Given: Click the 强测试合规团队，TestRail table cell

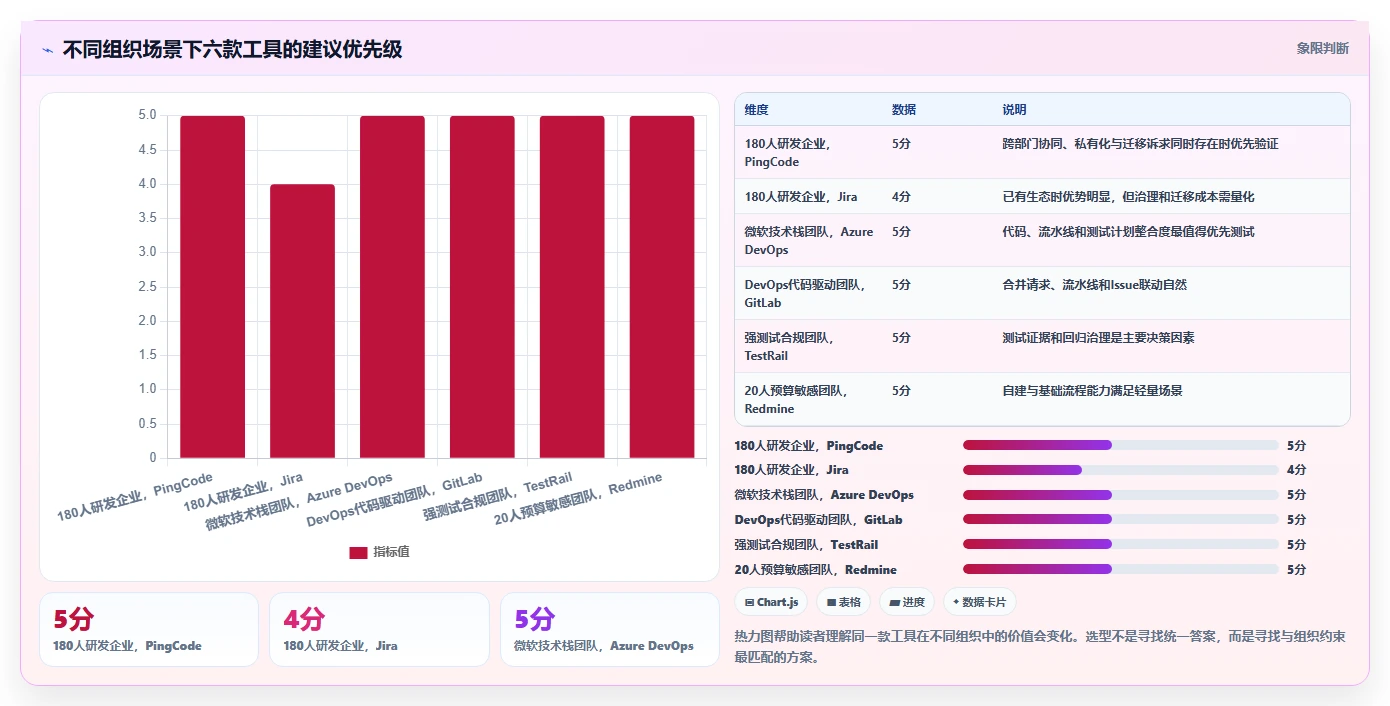Looking at the screenshot, I should click(808, 346).
